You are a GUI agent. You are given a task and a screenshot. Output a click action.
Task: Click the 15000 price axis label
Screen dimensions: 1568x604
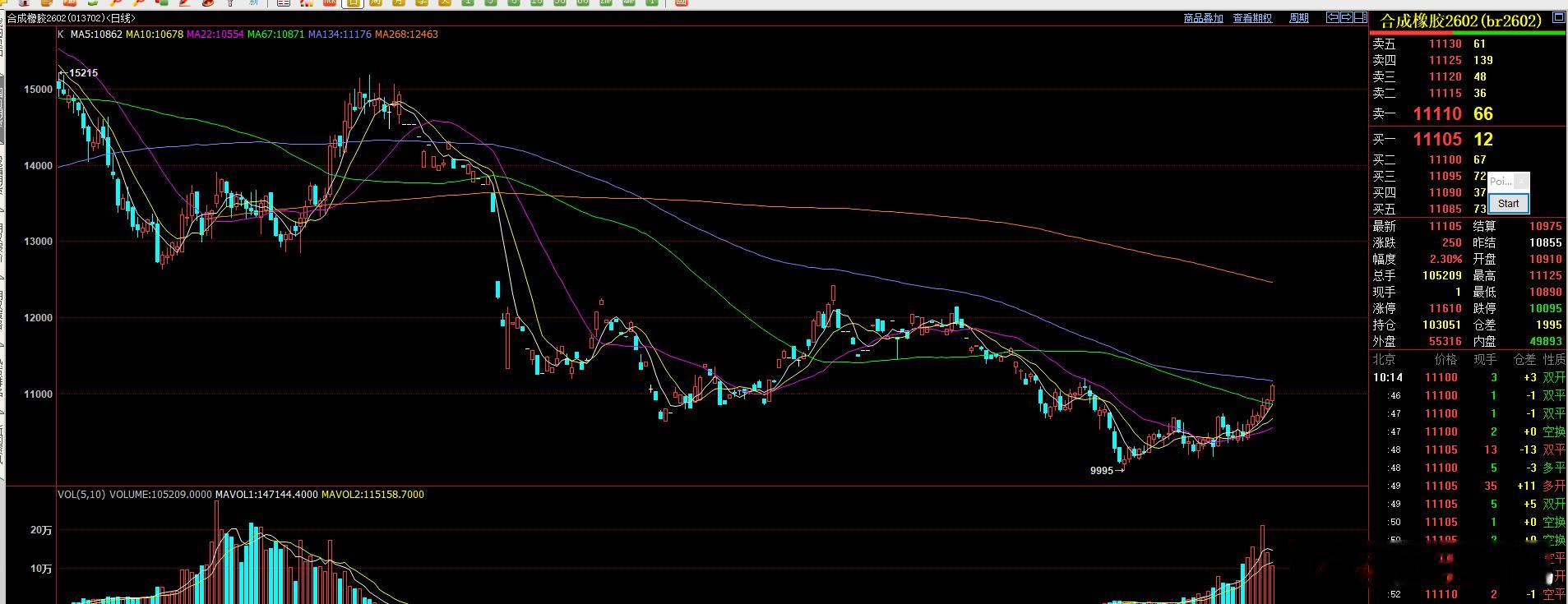[x=38, y=90]
